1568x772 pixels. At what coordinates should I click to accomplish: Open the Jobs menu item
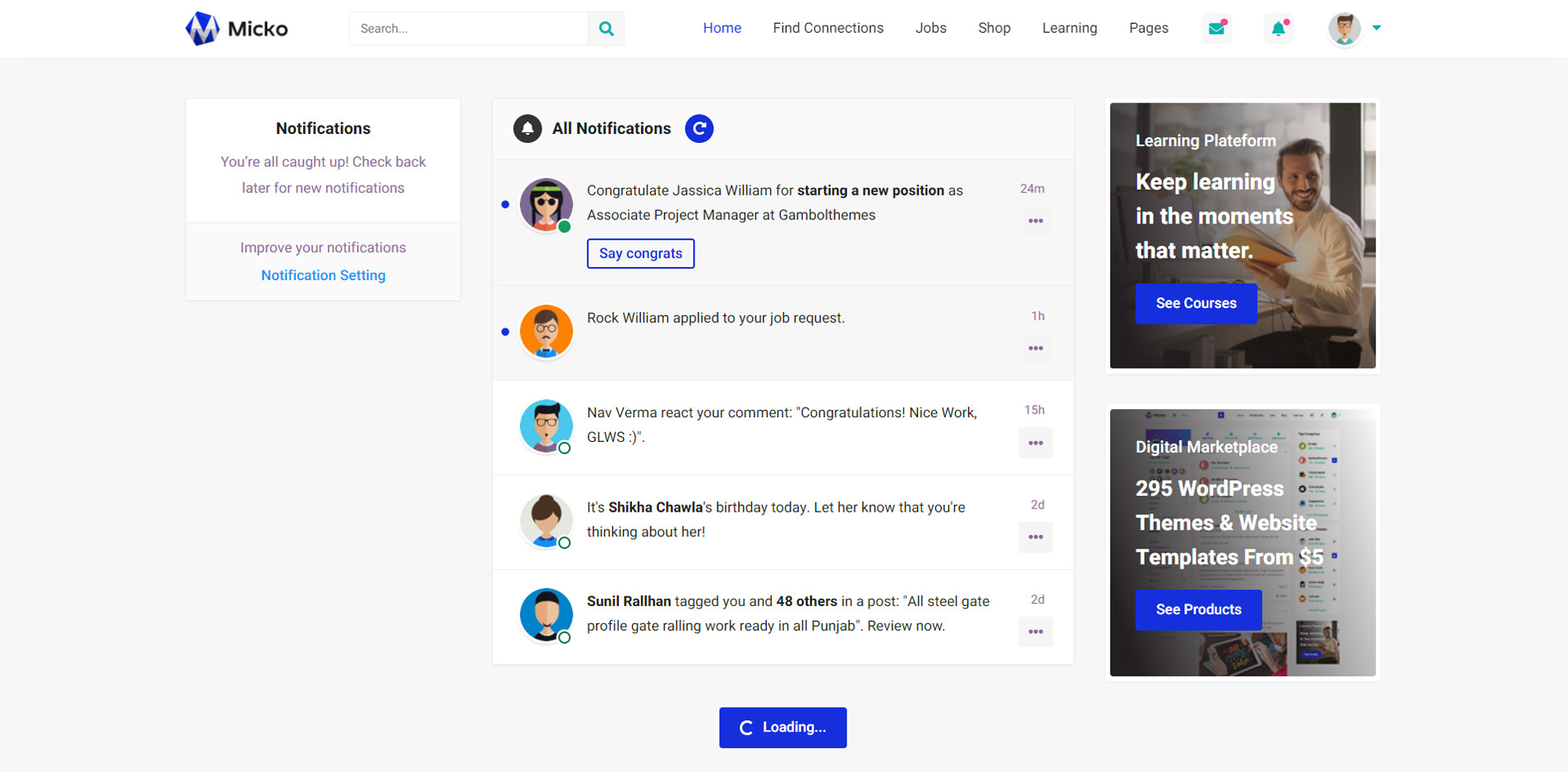point(930,28)
